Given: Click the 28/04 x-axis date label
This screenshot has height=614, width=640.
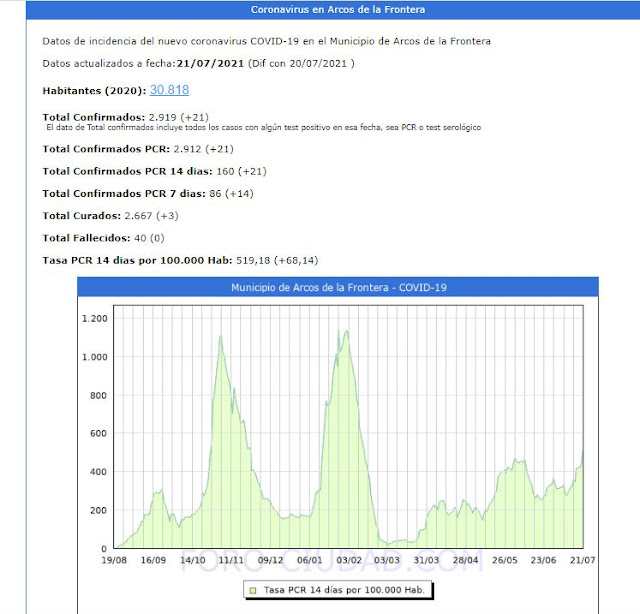Looking at the screenshot, I should (465, 560).
